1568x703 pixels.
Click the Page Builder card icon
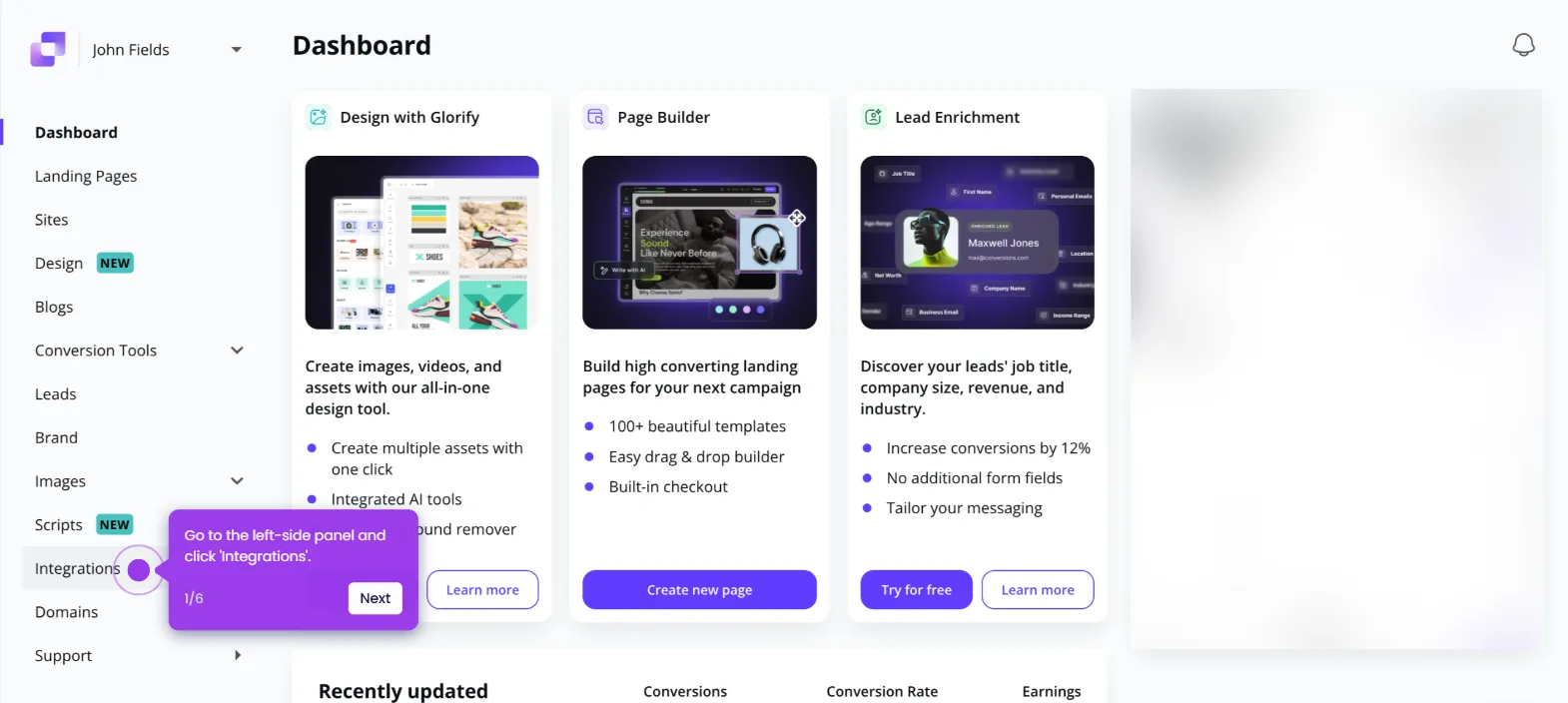pos(596,117)
